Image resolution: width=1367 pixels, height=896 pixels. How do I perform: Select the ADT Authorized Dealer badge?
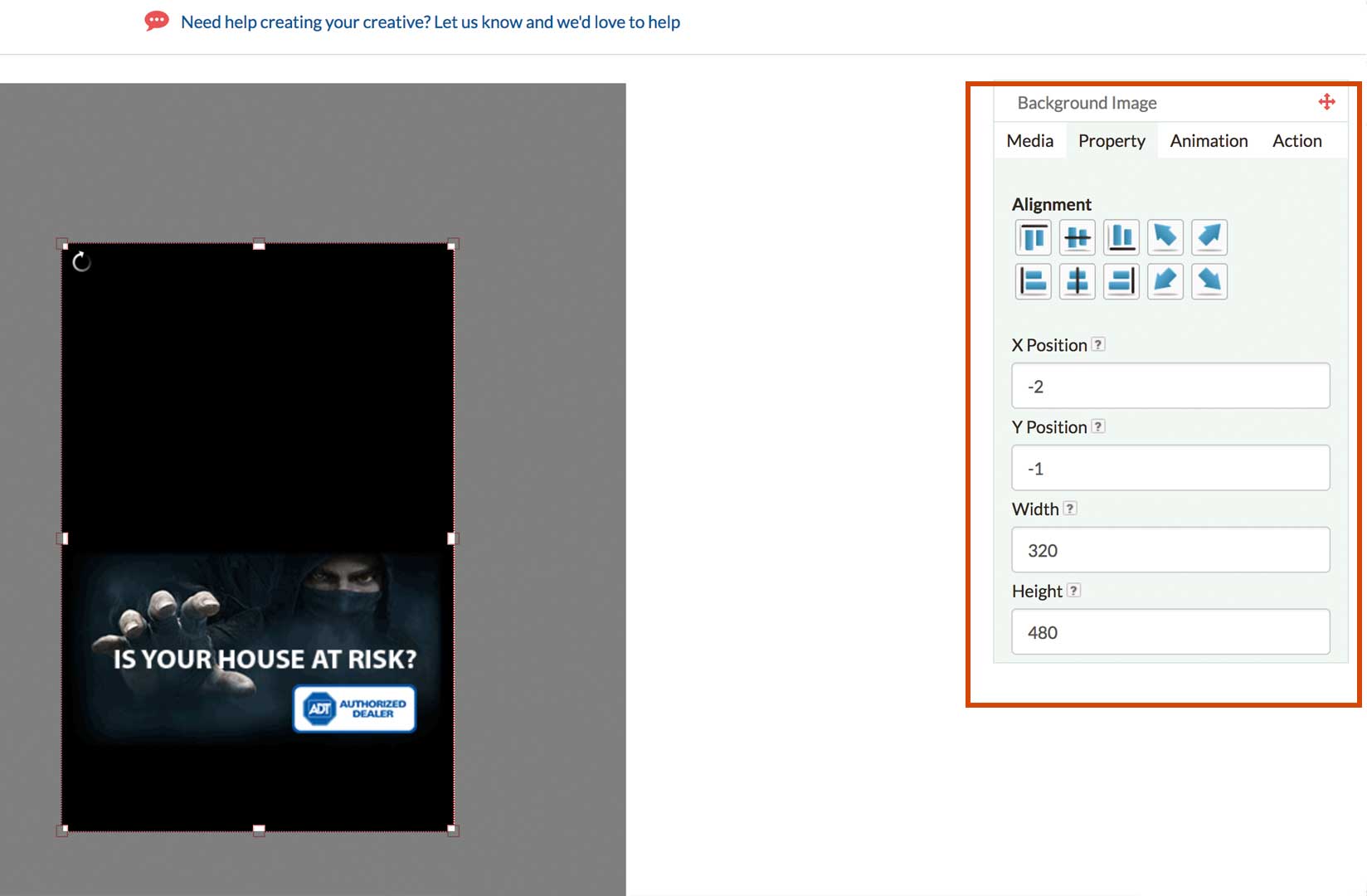354,709
